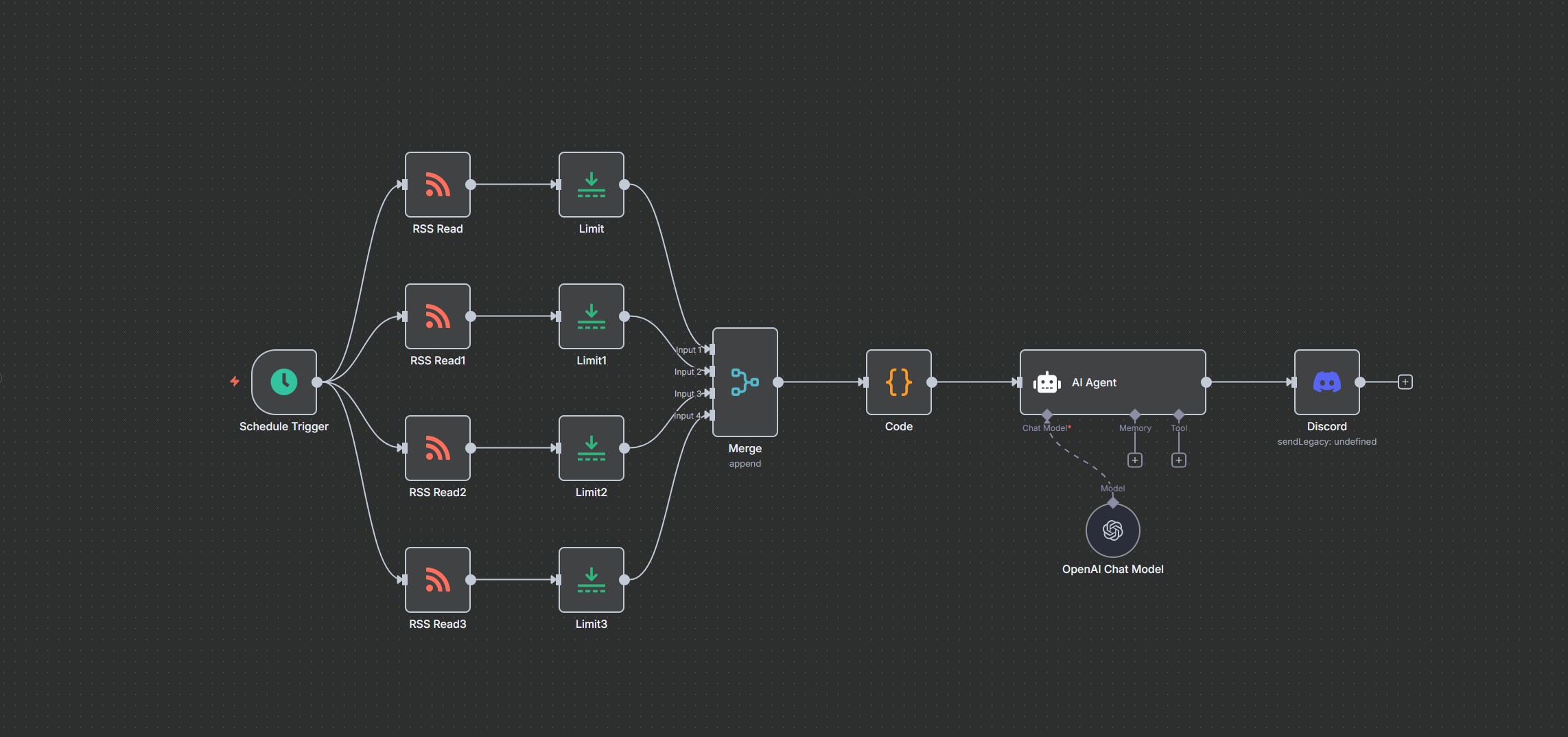Screen dimensions: 1568x737
Task: Click the "RSS Read2" label text
Action: [x=438, y=492]
